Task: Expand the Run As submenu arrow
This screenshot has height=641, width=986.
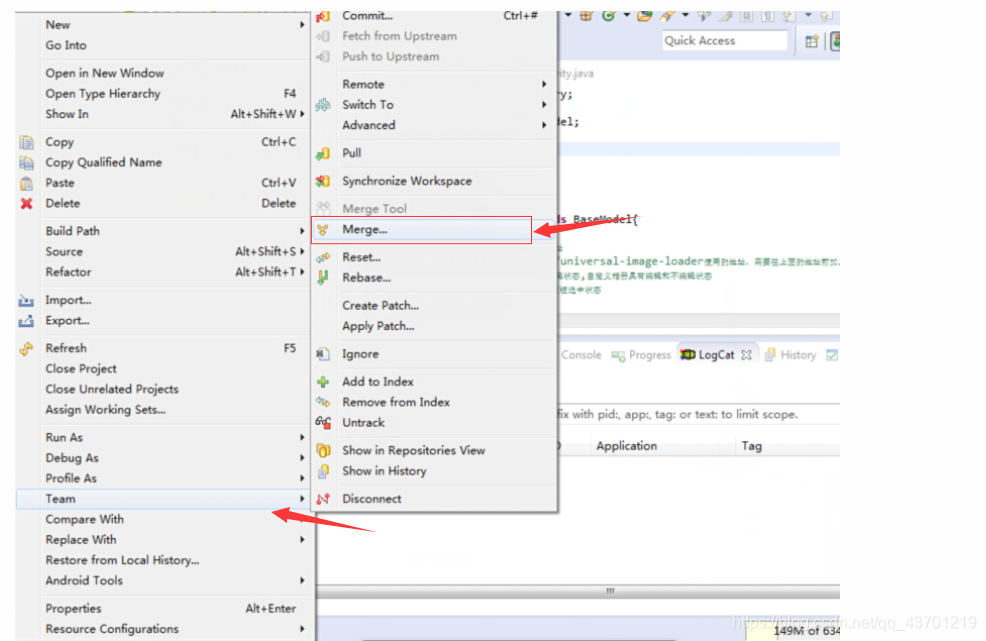Action: coord(302,437)
